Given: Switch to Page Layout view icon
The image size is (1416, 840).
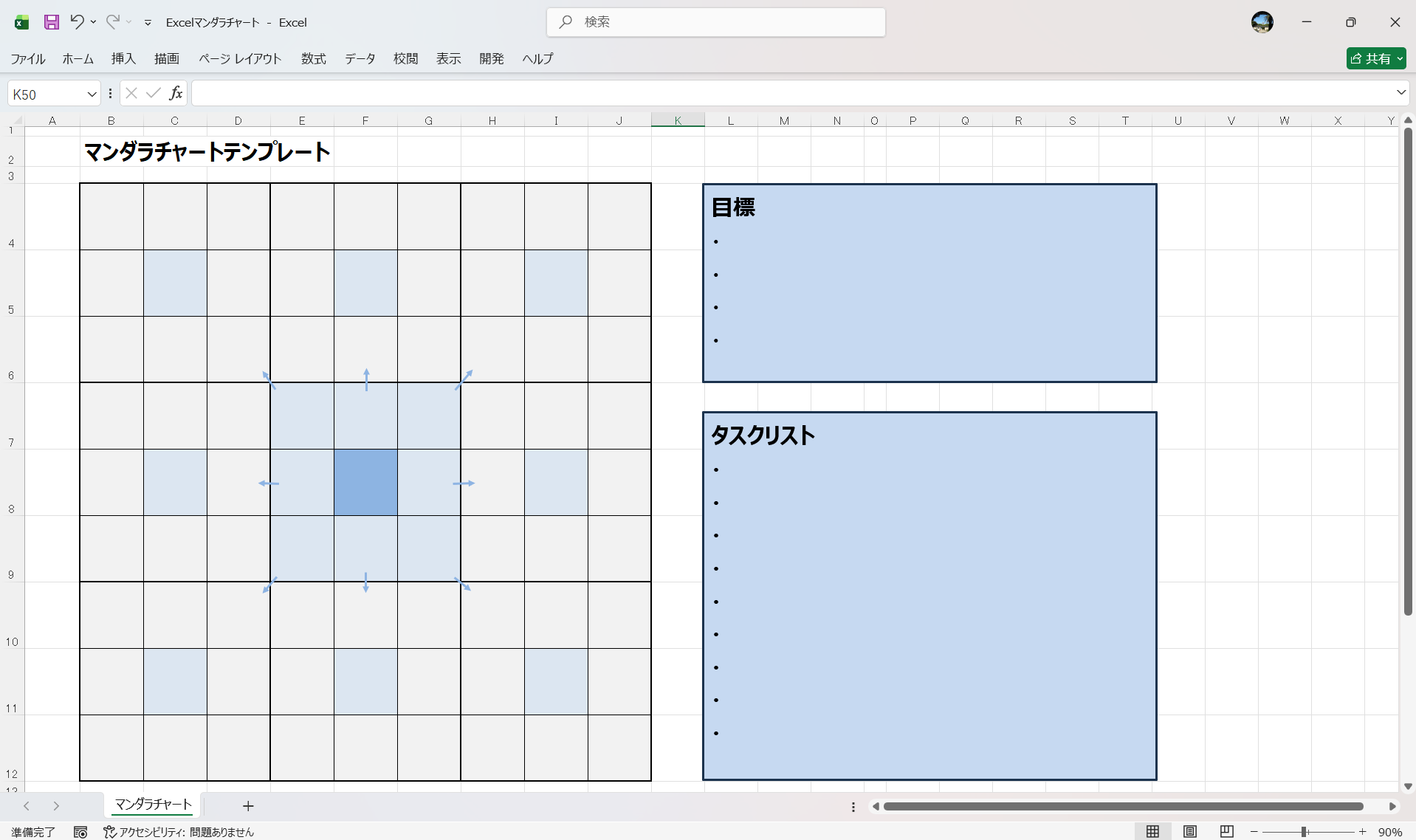Looking at the screenshot, I should (1189, 832).
